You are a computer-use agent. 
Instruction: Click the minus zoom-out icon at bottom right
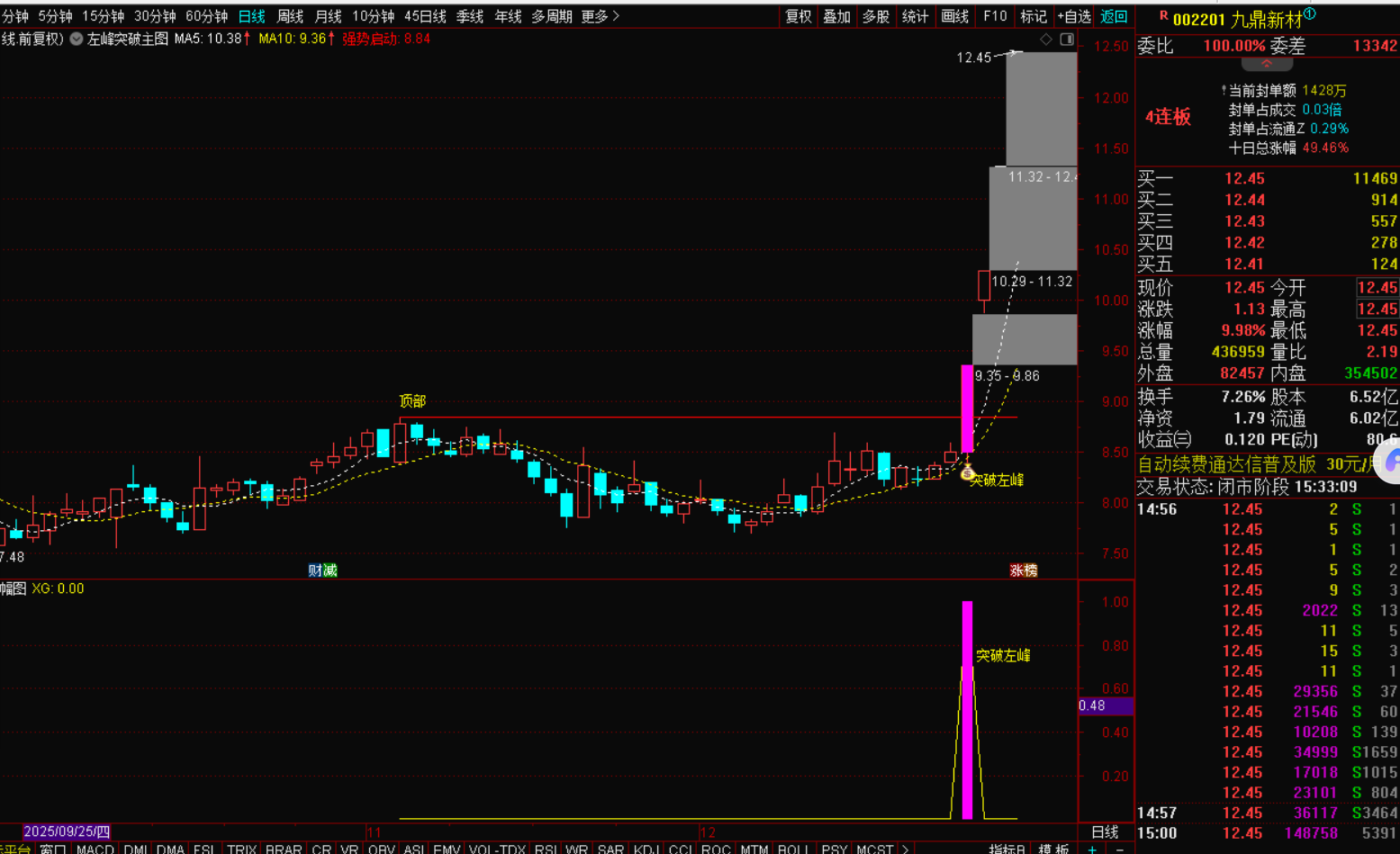click(1119, 849)
